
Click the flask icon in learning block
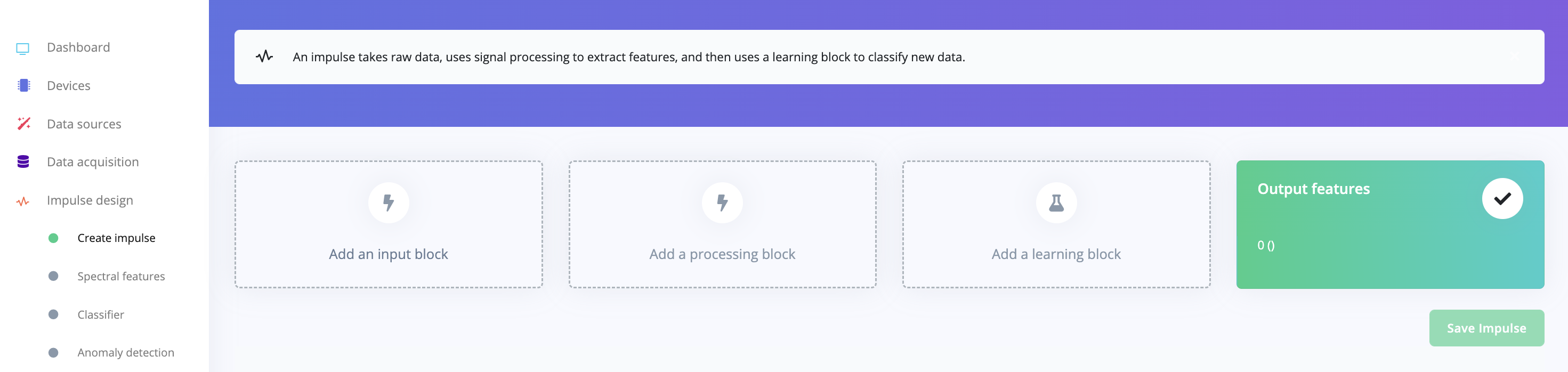click(1056, 203)
